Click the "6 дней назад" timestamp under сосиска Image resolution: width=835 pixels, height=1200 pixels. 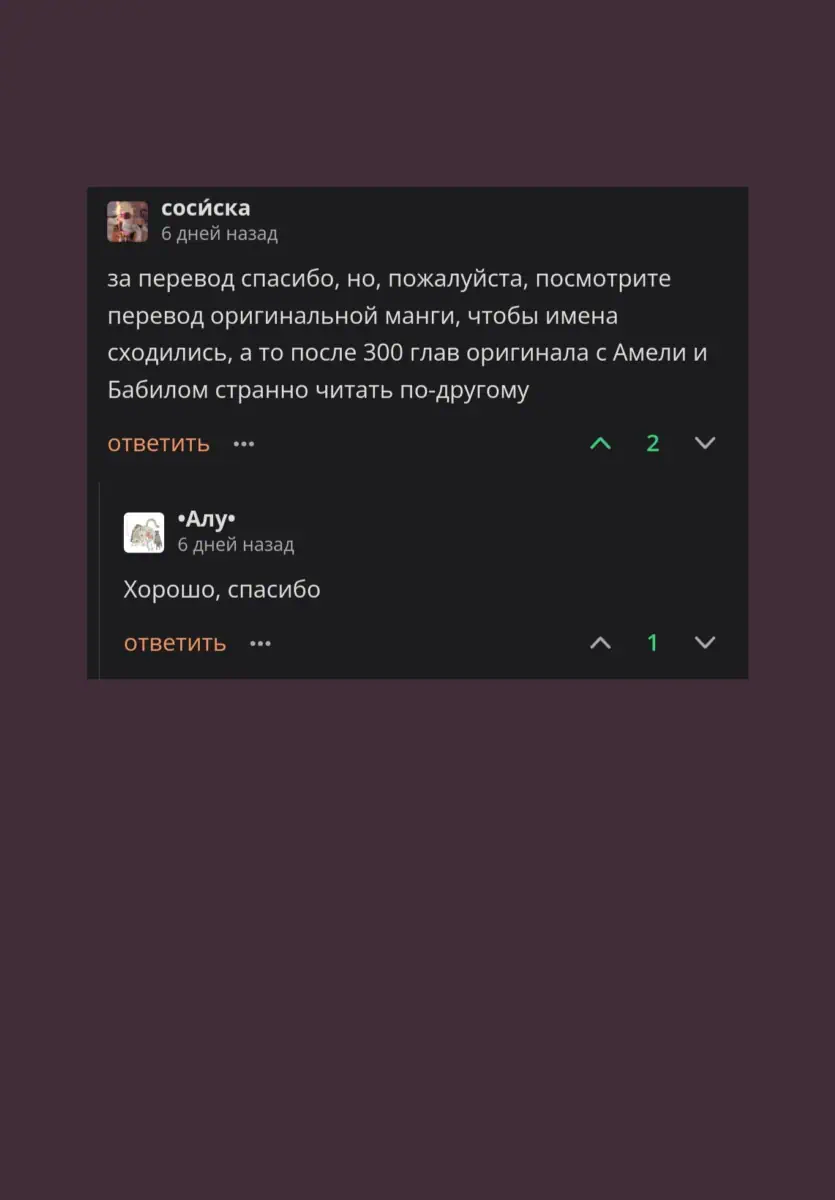point(220,234)
